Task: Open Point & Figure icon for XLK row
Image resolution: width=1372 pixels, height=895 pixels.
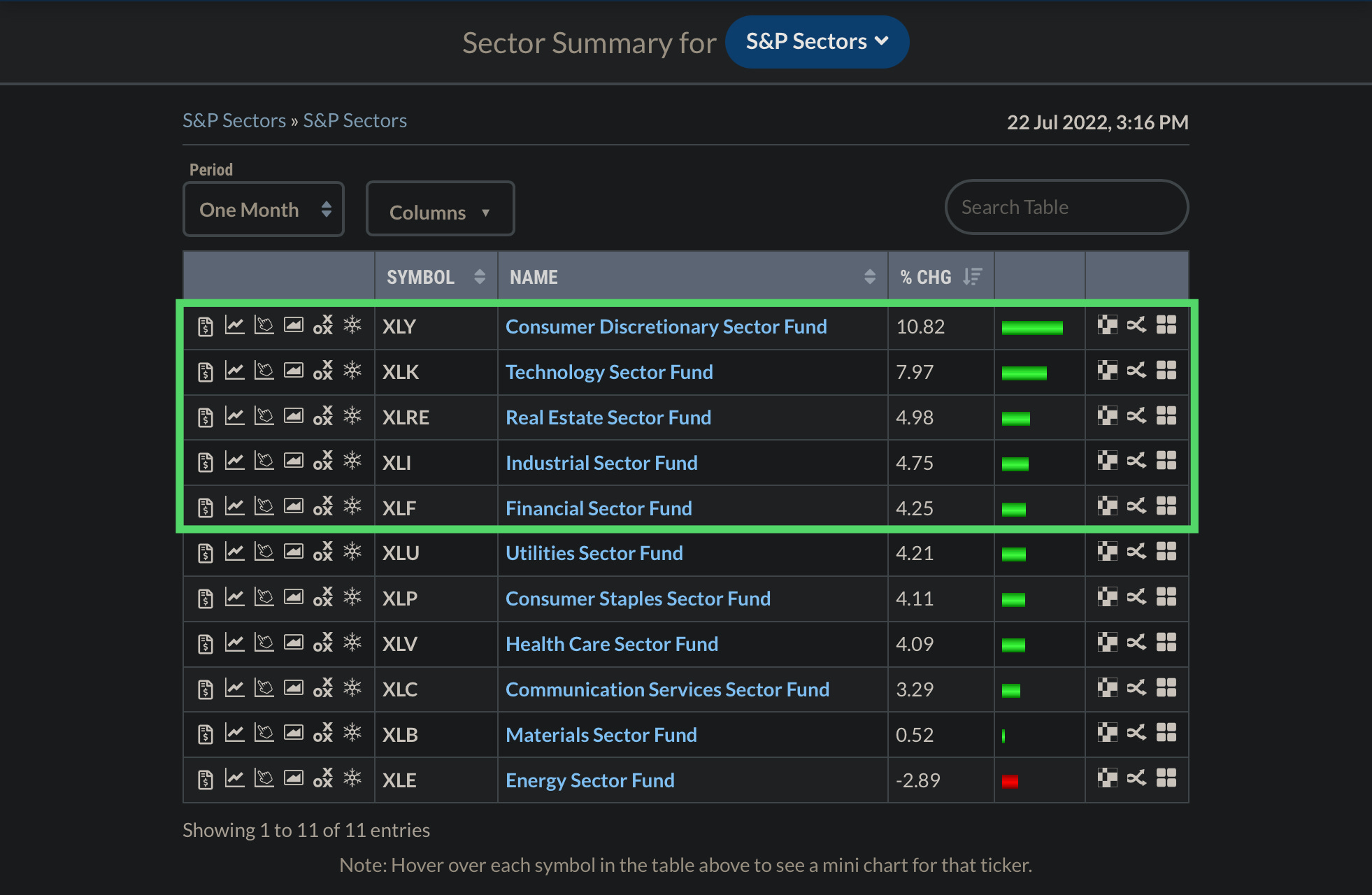Action: click(x=323, y=371)
